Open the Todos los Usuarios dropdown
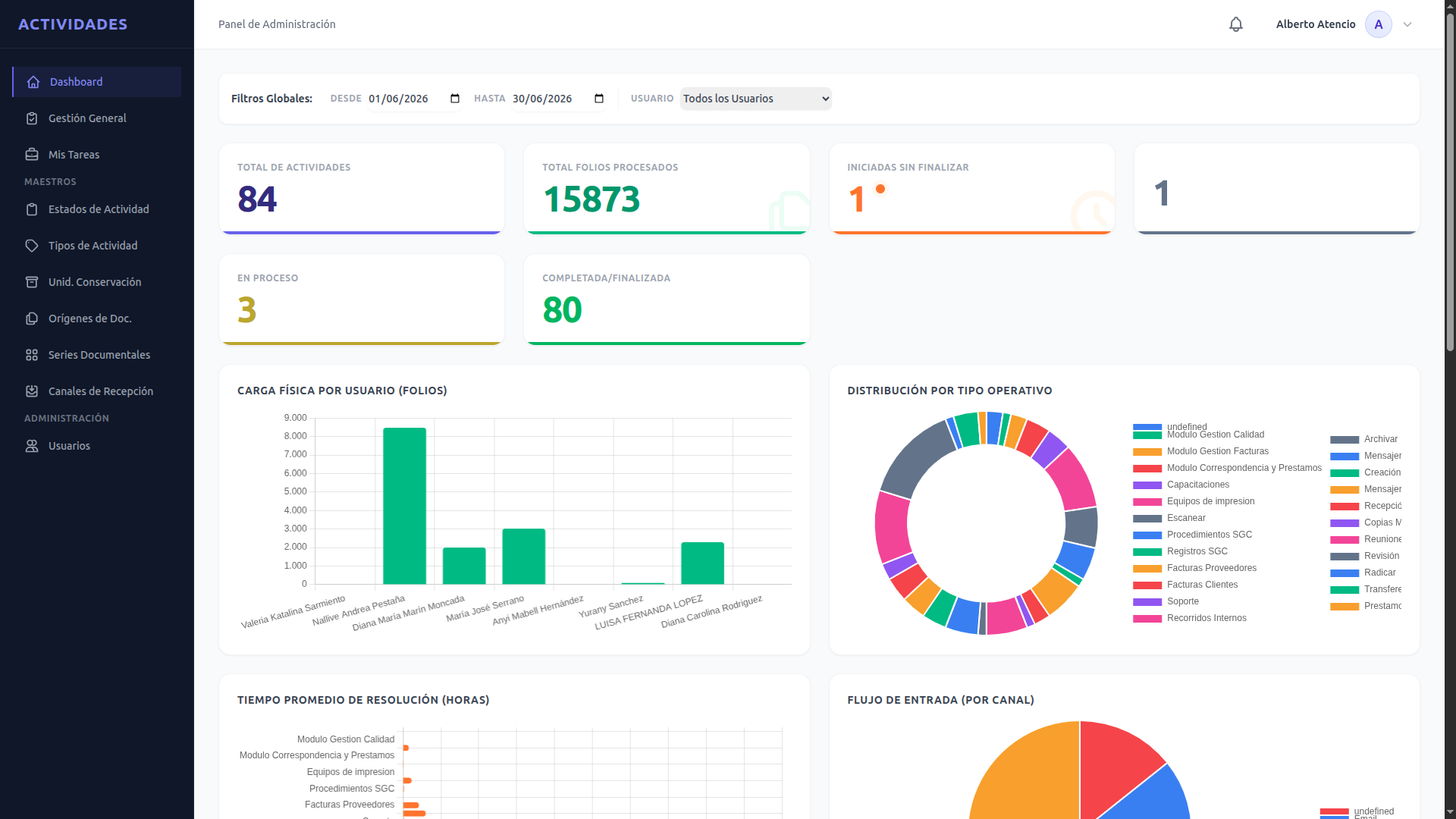Image resolution: width=1456 pixels, height=819 pixels. click(756, 99)
